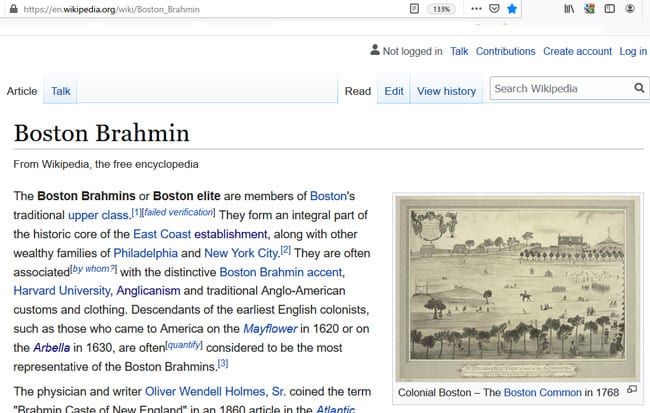
Task: Click the Log in link
Action: tap(633, 51)
